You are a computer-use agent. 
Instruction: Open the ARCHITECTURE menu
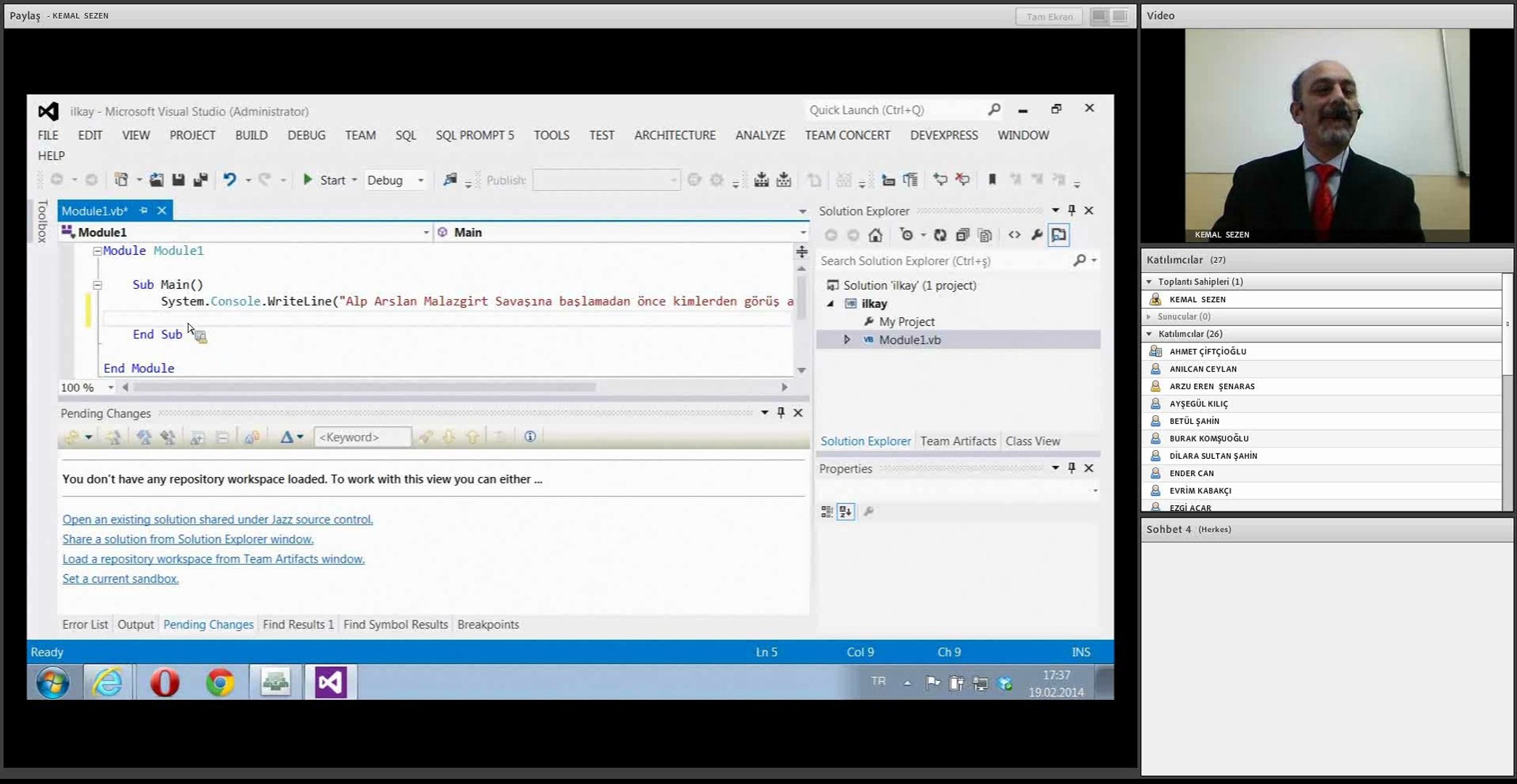(x=674, y=135)
